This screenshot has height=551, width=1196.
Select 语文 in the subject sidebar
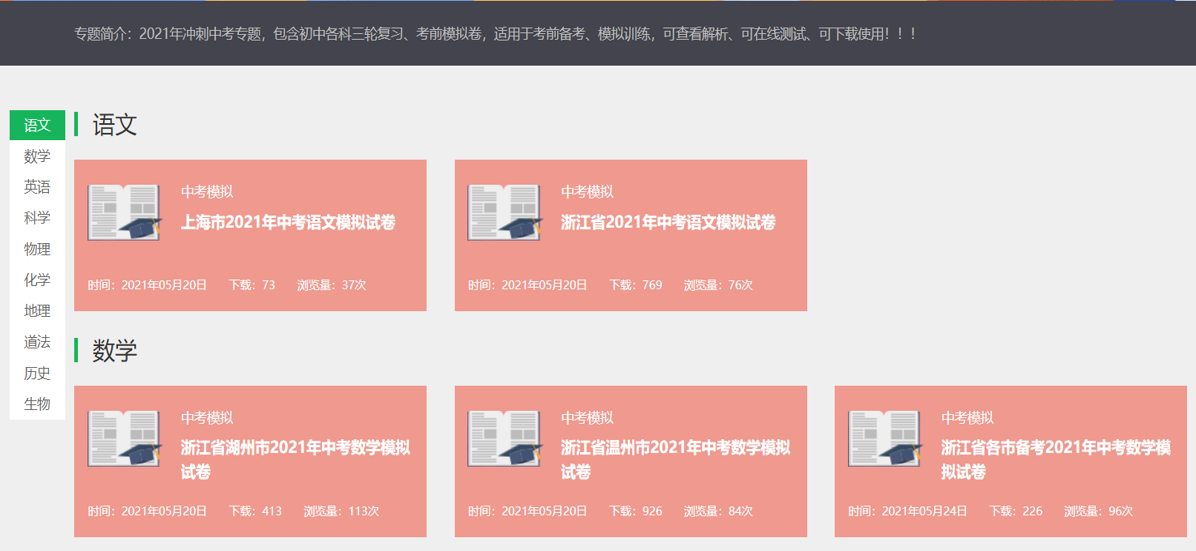37,125
